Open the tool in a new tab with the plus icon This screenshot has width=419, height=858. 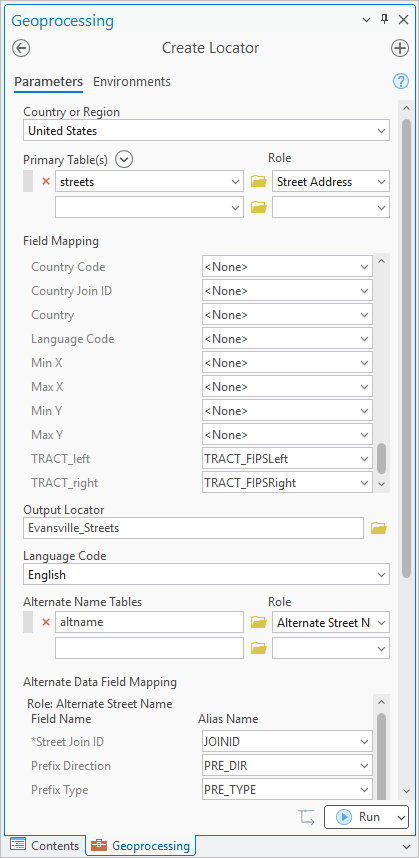(400, 48)
